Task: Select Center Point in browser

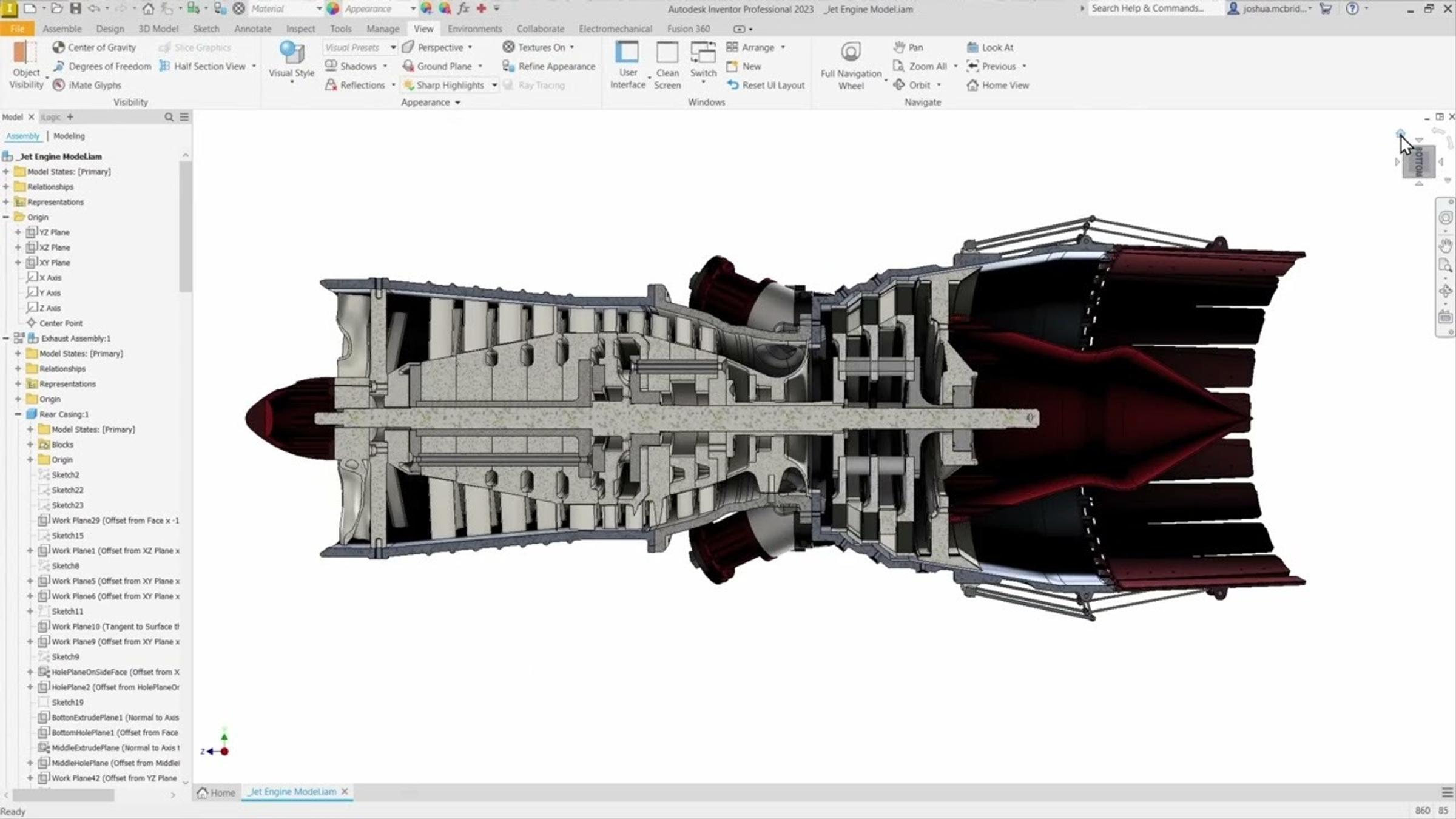Action: [61, 323]
